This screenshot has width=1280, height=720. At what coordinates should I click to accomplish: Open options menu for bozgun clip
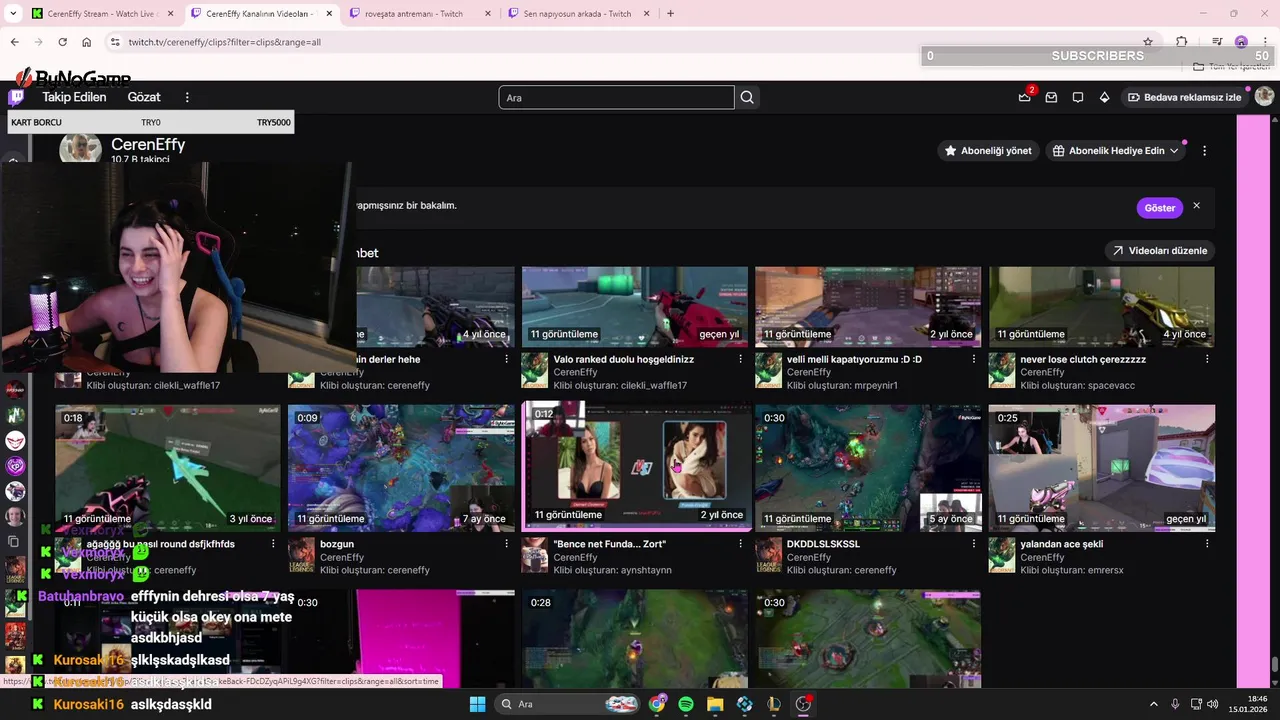(507, 544)
